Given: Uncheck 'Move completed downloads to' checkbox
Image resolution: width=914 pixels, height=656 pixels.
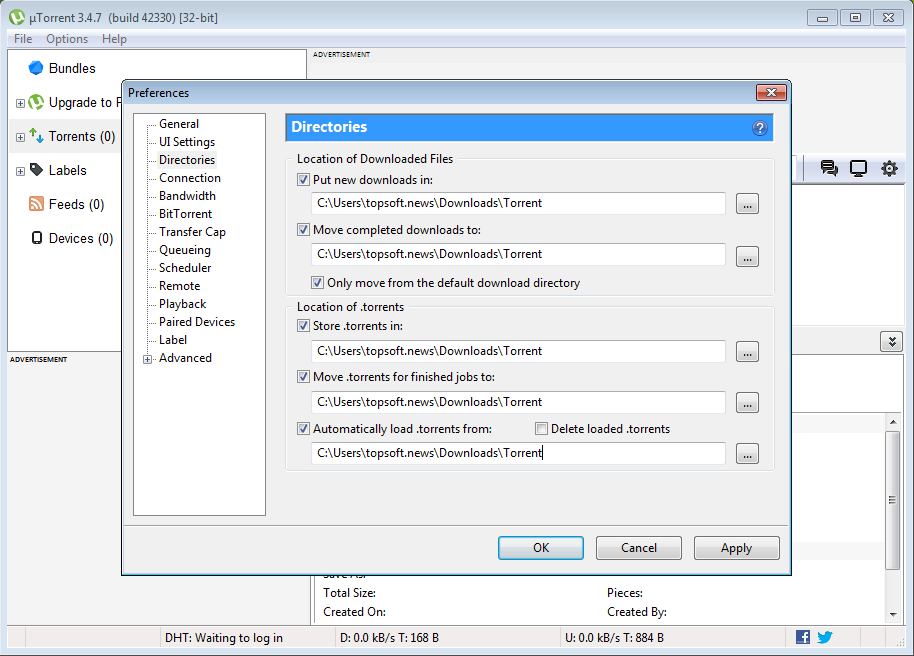Looking at the screenshot, I should tap(303, 230).
